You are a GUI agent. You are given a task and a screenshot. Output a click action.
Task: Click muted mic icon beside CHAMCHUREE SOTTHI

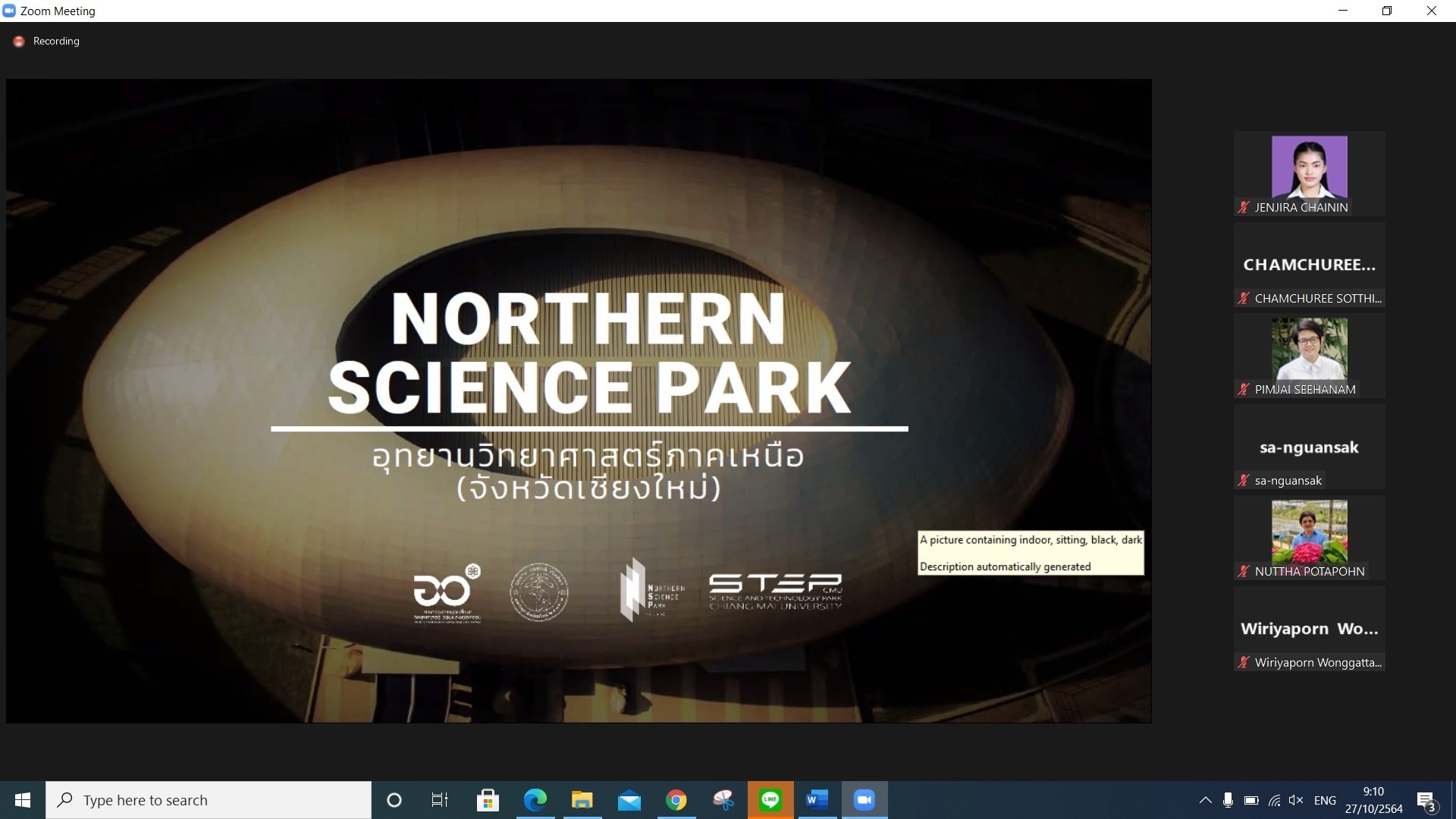coord(1244,298)
